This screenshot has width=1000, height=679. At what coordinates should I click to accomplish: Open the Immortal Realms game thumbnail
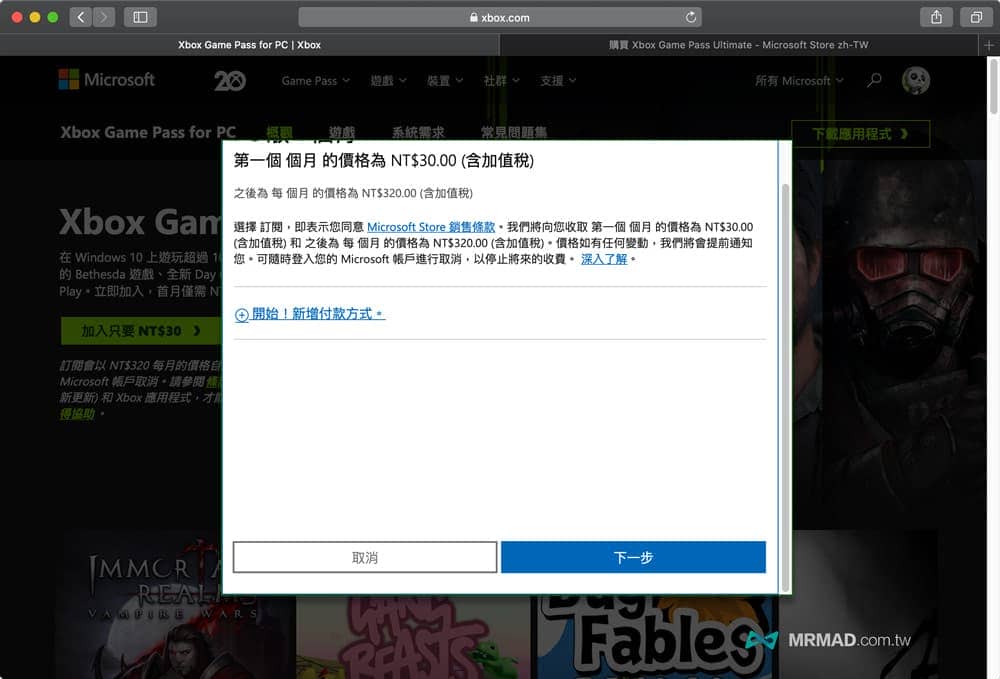173,604
